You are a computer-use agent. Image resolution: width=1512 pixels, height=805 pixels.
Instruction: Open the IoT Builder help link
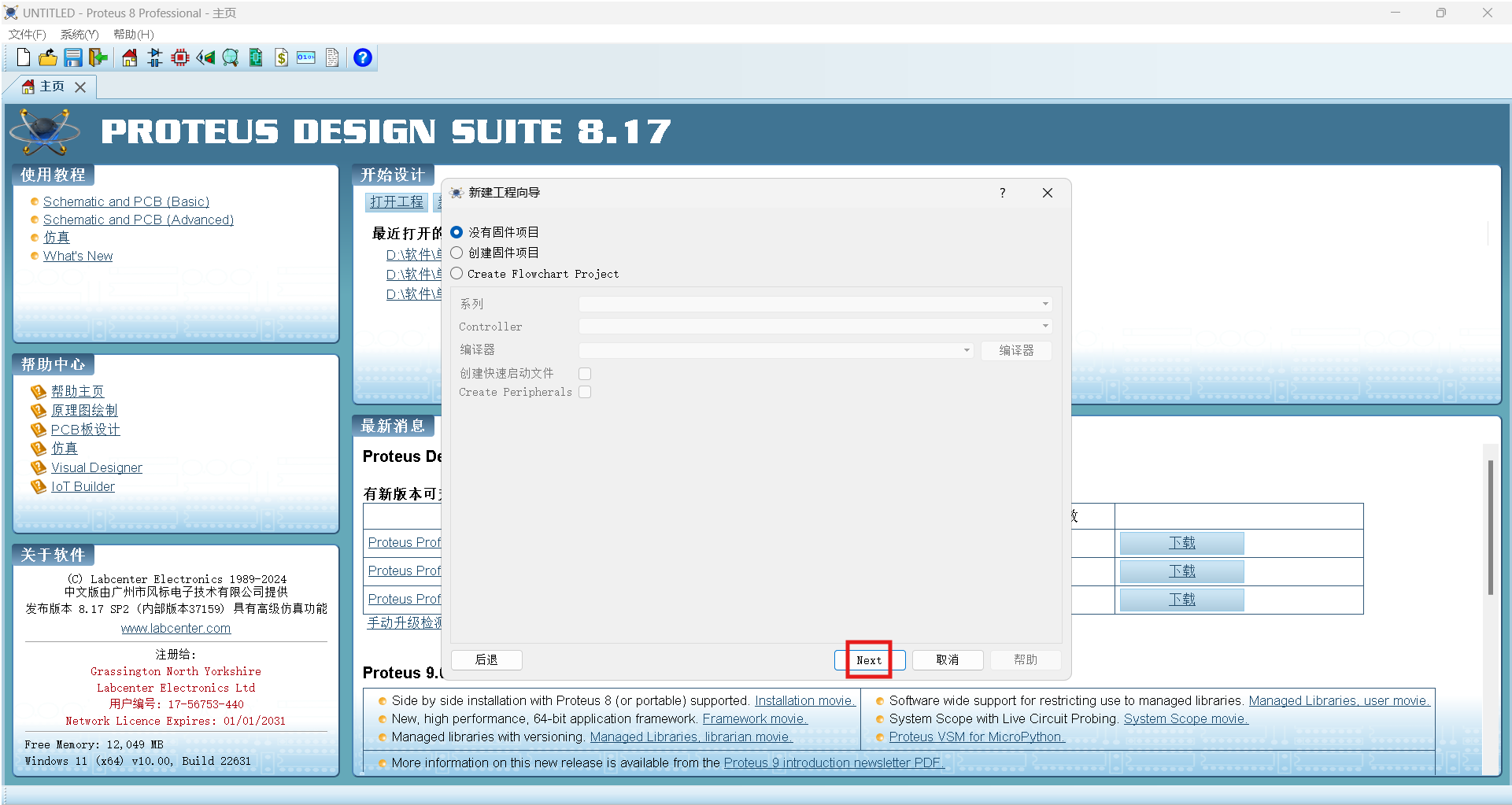pos(83,486)
